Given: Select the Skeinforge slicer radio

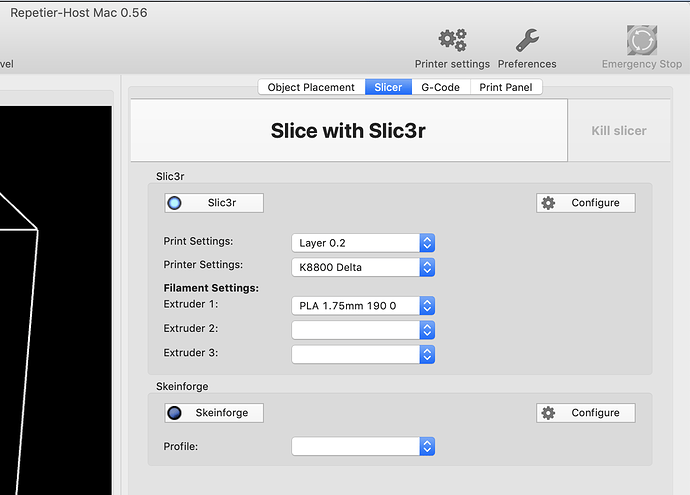Looking at the screenshot, I should [175, 413].
